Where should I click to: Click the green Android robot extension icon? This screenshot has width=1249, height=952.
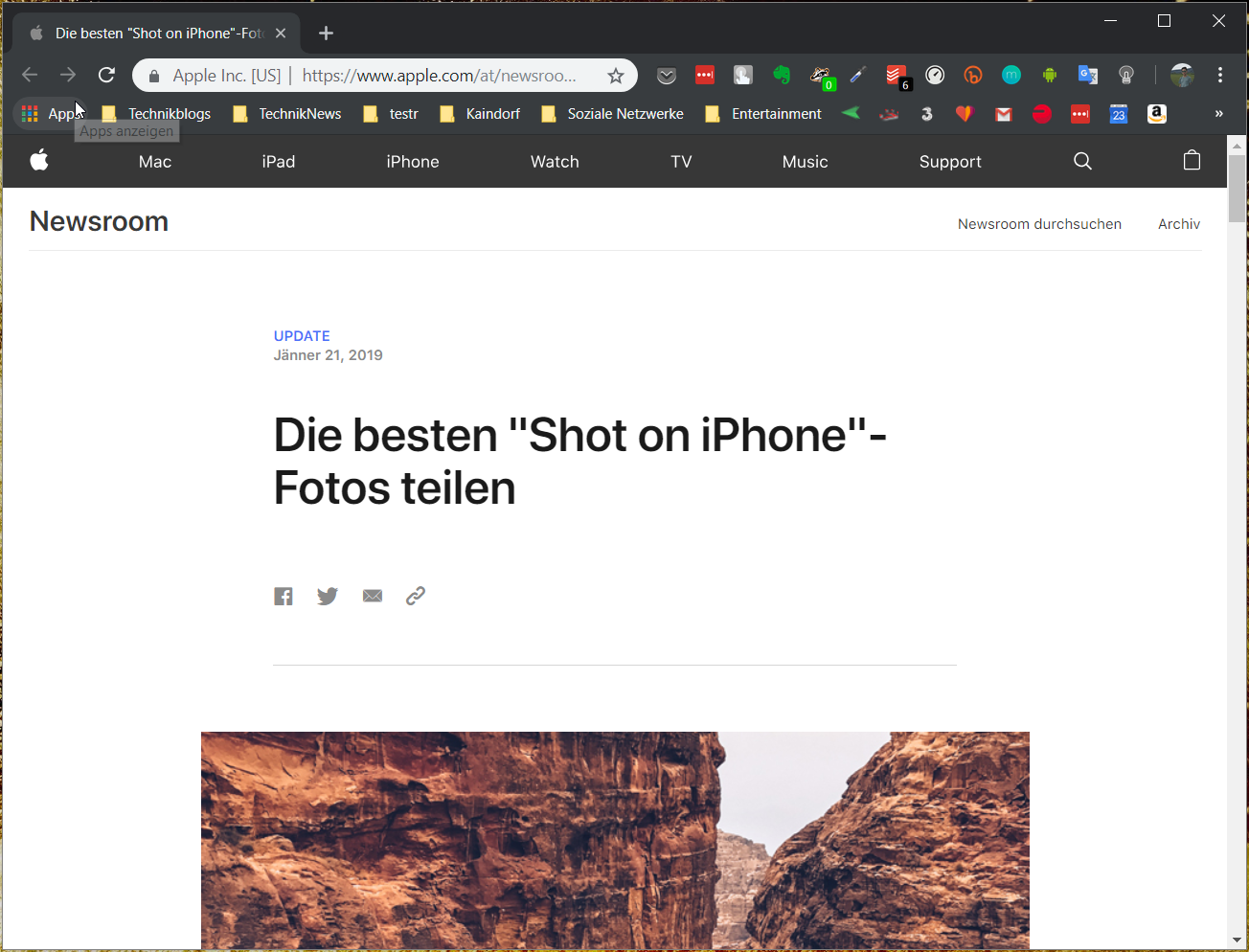pyautogui.click(x=1050, y=76)
